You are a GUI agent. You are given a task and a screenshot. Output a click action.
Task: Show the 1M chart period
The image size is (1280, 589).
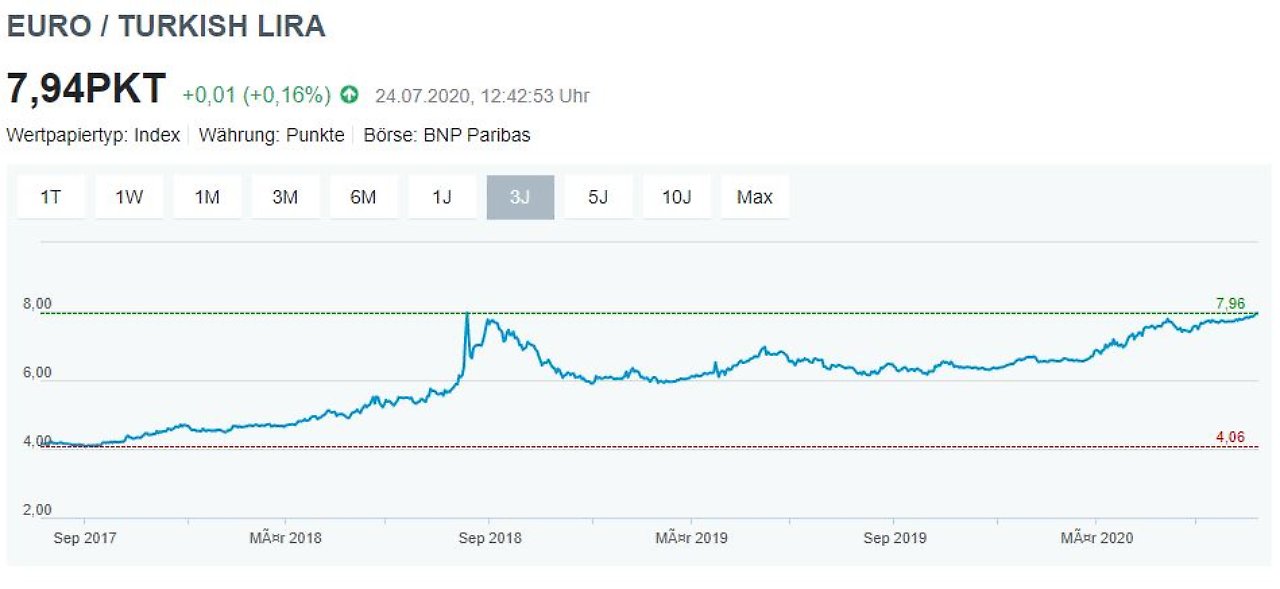pos(207,197)
